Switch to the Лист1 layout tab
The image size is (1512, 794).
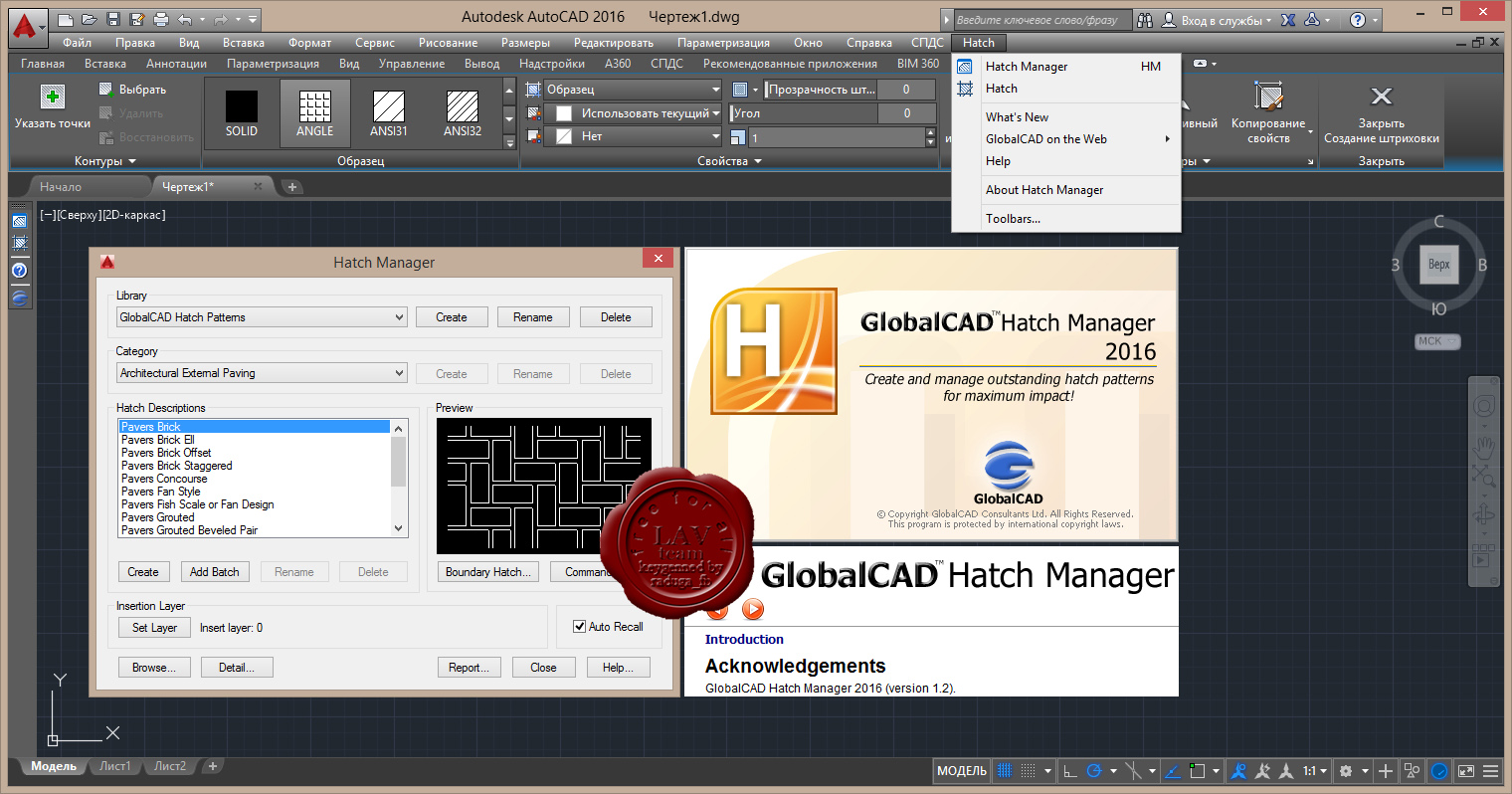pos(115,766)
